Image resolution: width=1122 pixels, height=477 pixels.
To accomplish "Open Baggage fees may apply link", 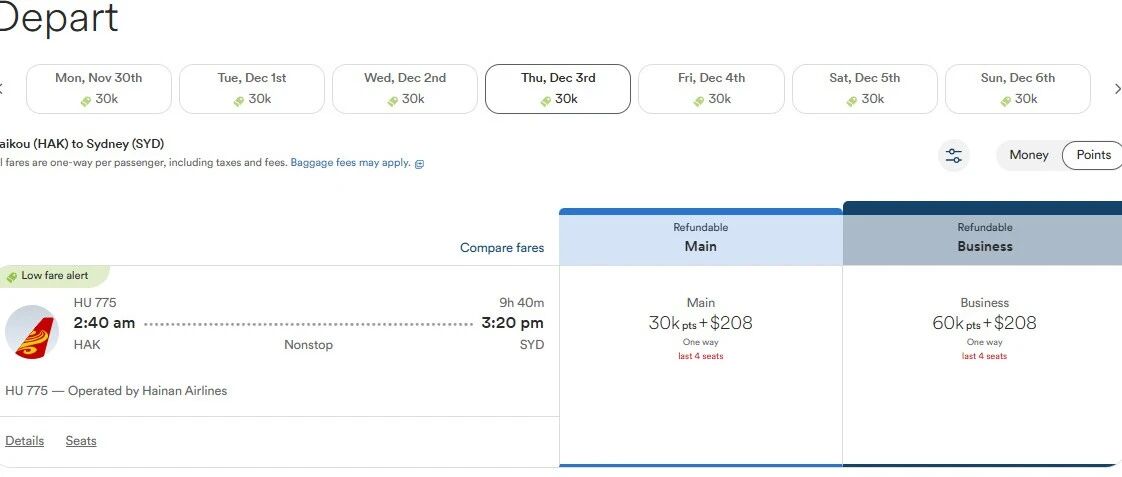I will (351, 163).
